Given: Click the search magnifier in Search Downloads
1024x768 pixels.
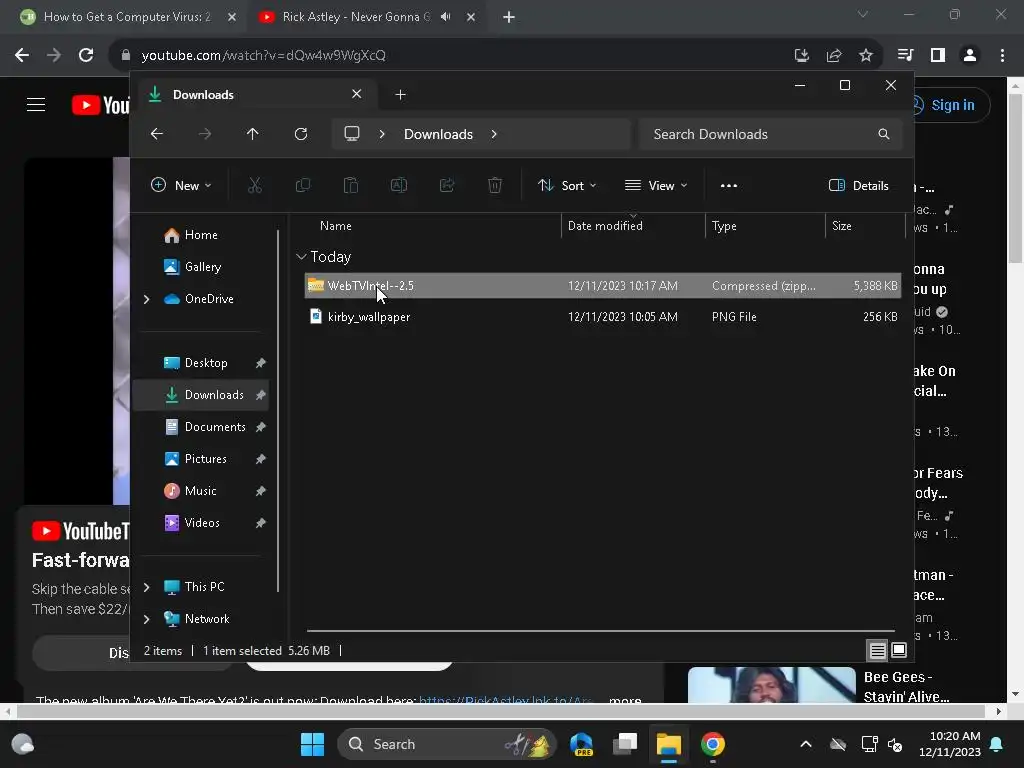Looking at the screenshot, I should coord(884,134).
